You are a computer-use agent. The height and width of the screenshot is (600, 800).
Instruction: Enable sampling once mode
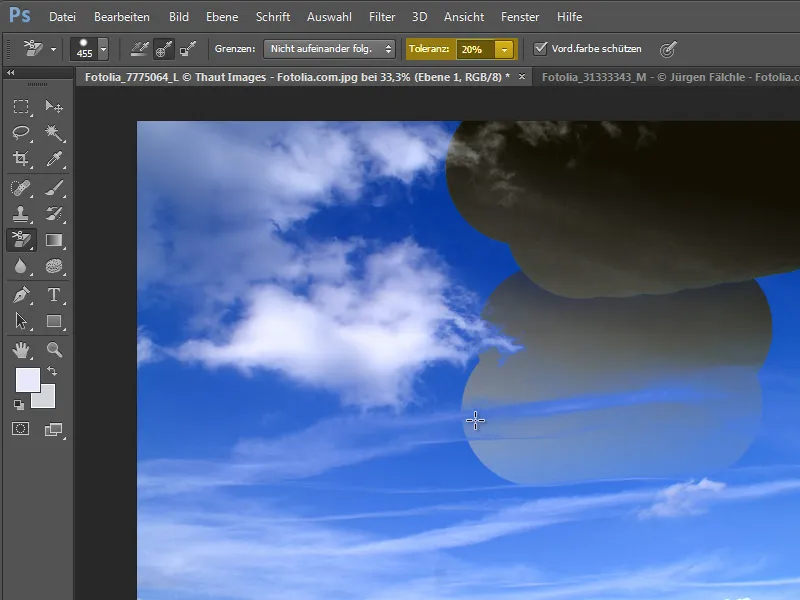164,49
